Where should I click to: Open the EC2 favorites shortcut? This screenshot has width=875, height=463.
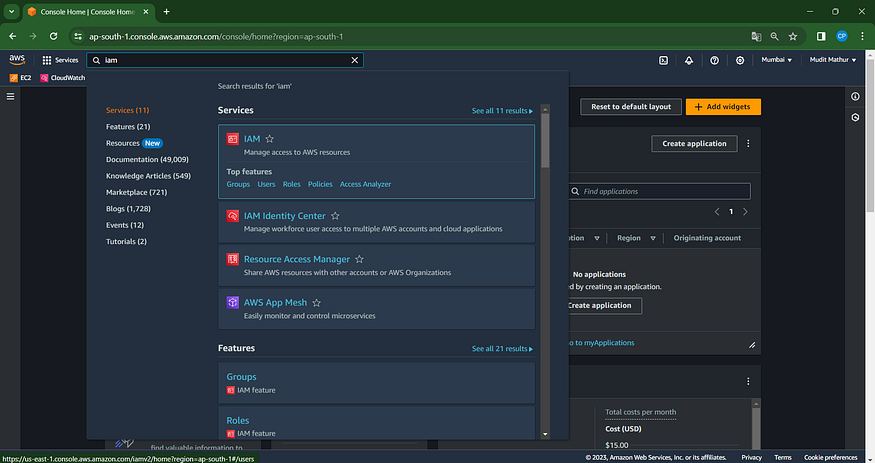[21, 78]
